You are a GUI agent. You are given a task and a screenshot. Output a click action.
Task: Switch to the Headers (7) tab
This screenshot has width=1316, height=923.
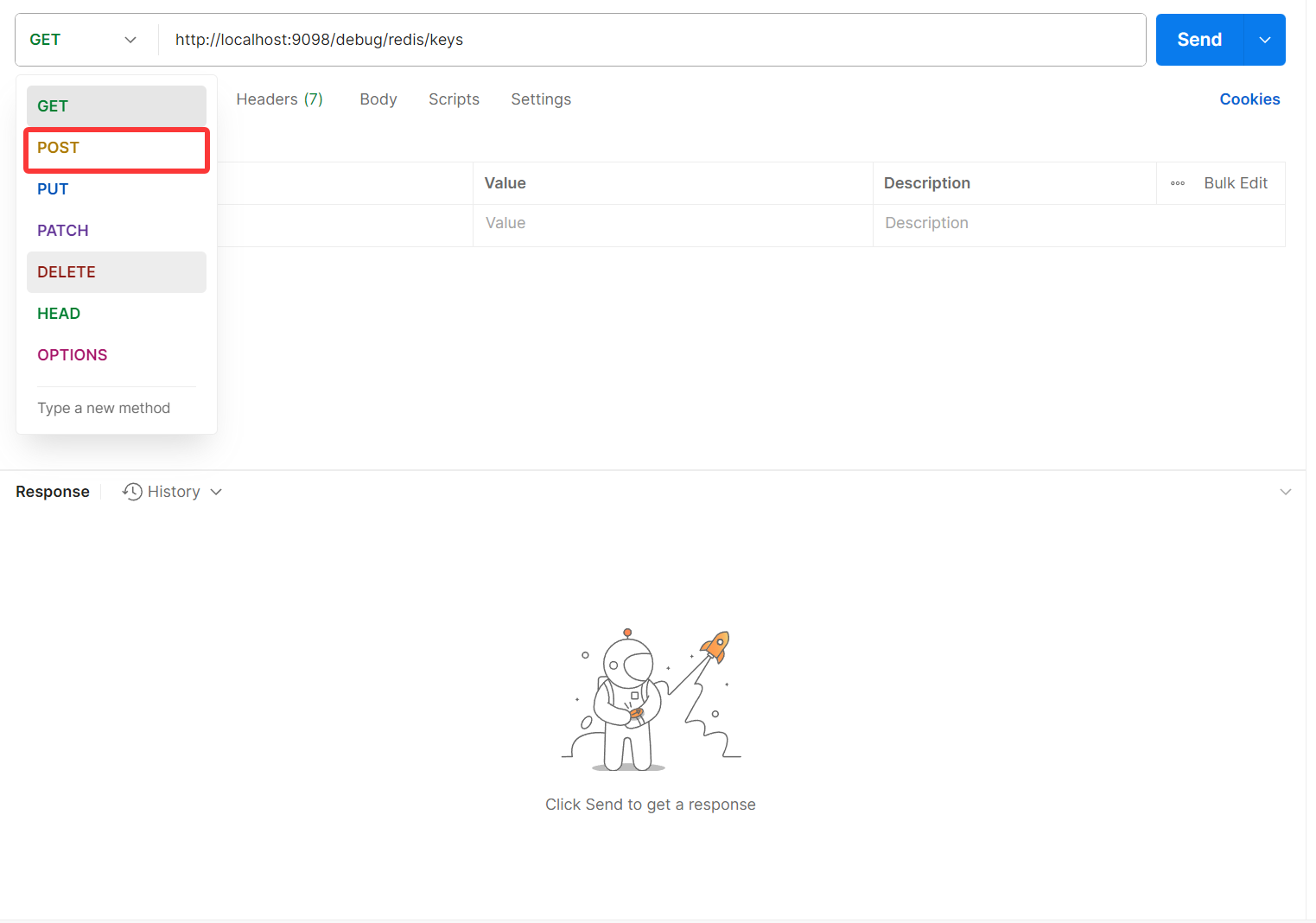click(x=280, y=99)
